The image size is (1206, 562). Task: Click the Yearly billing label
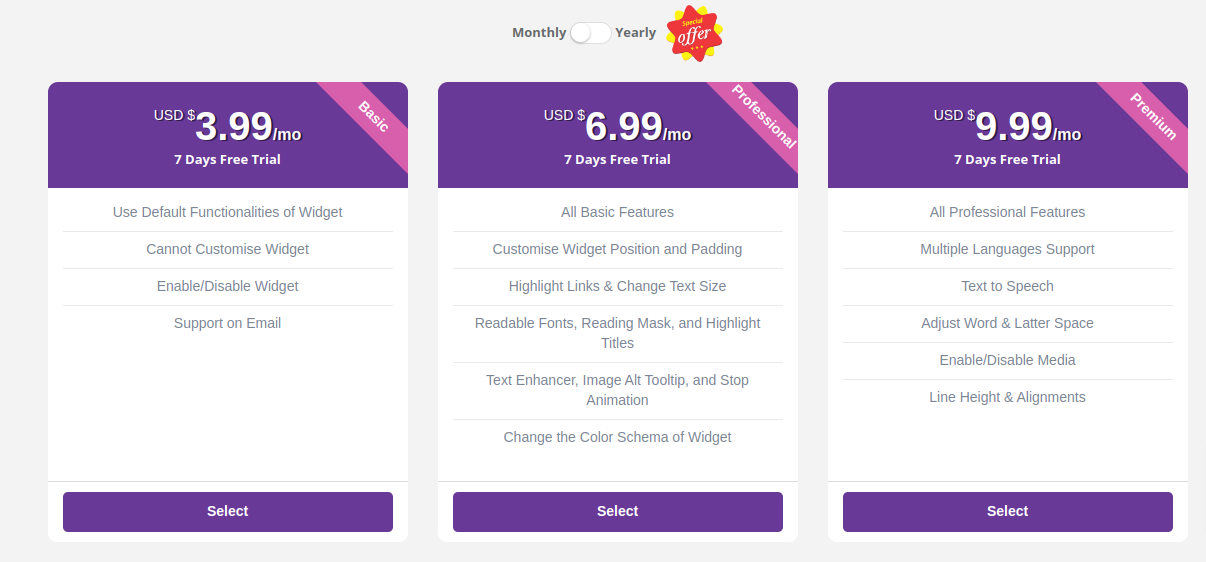click(636, 33)
